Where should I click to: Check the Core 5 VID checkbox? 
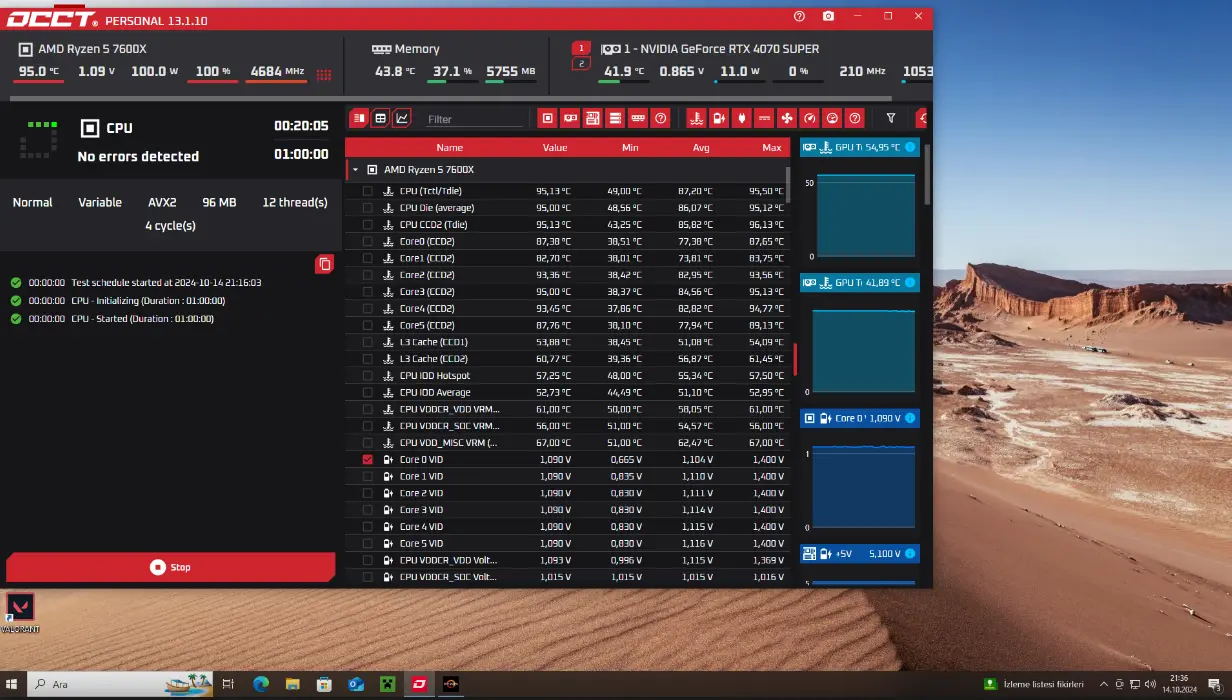tap(367, 543)
